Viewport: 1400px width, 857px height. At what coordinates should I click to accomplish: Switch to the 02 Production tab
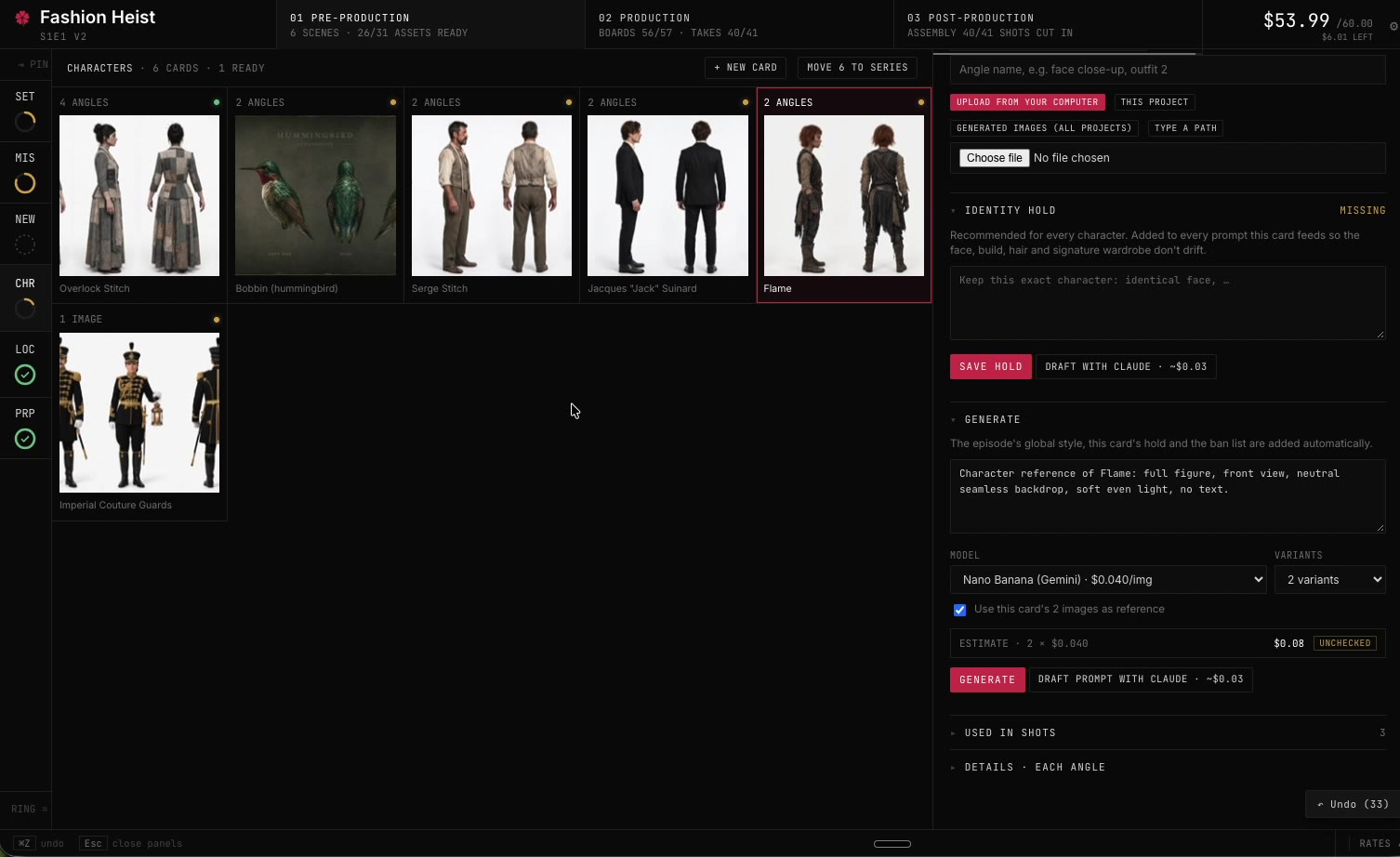[739, 24]
